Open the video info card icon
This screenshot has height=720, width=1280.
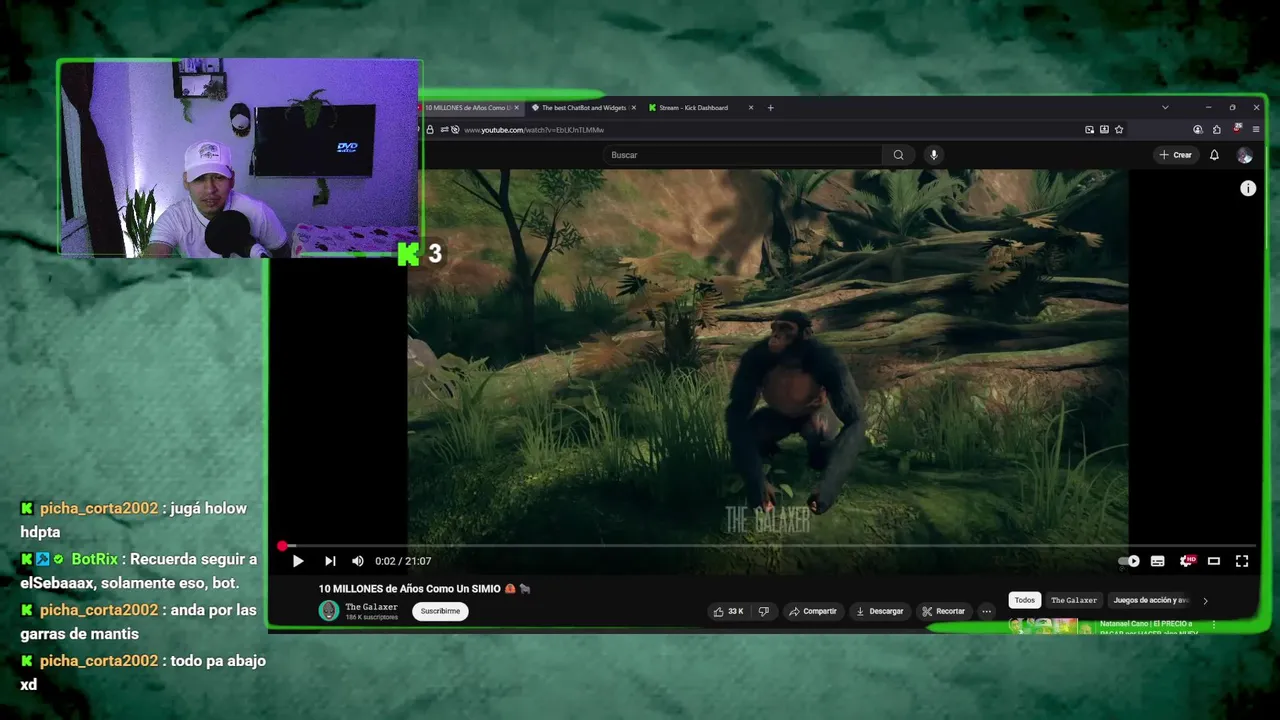[1248, 188]
